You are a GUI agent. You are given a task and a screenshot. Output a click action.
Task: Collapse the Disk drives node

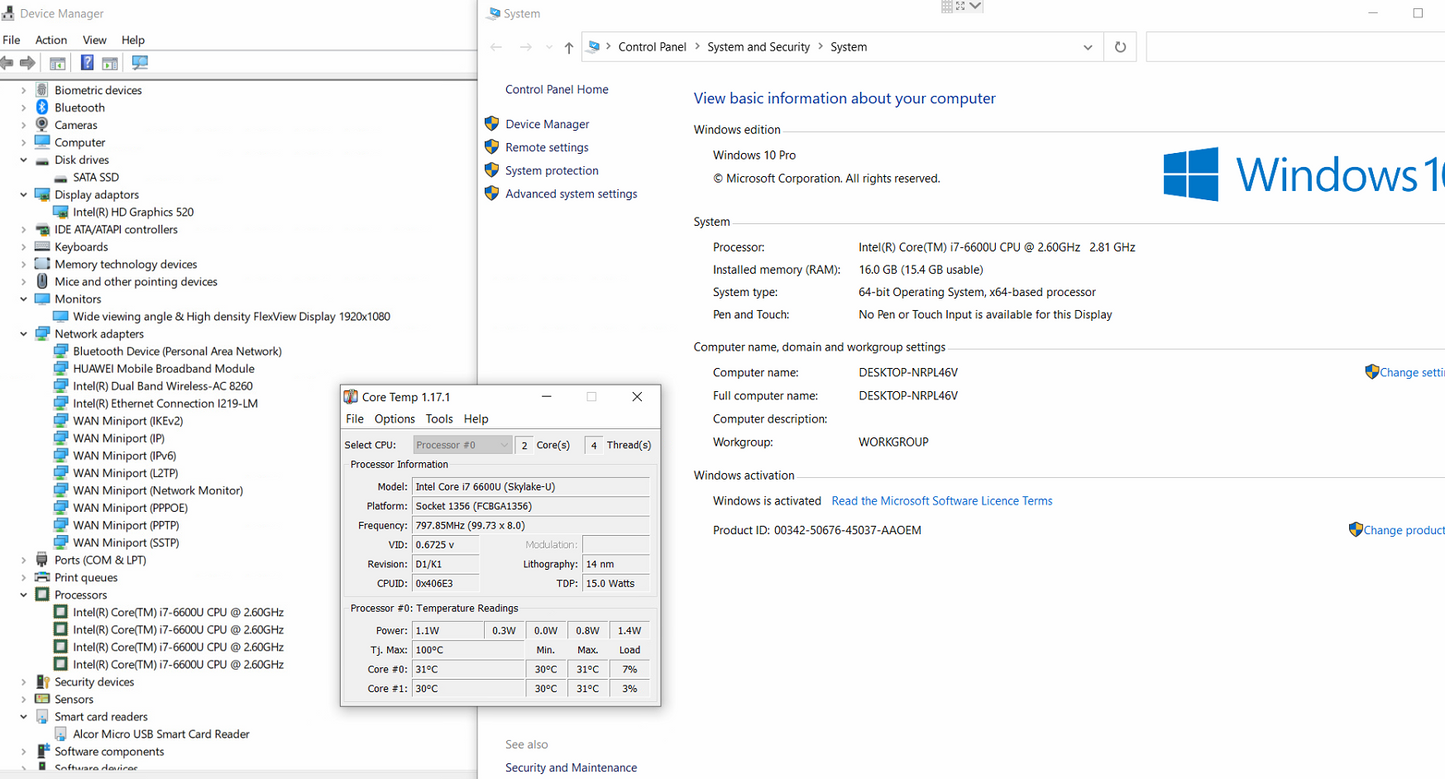24,160
